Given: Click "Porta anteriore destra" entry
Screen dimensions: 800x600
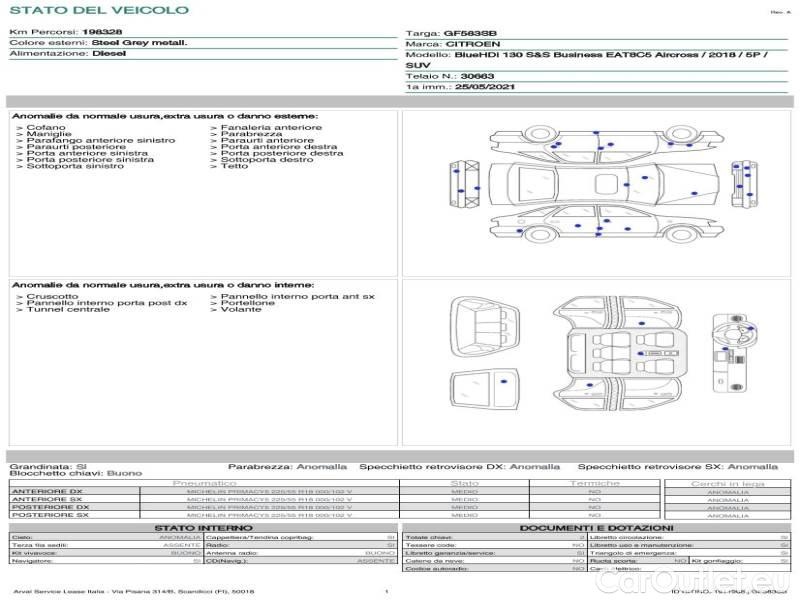Looking at the screenshot, I should tap(279, 147).
